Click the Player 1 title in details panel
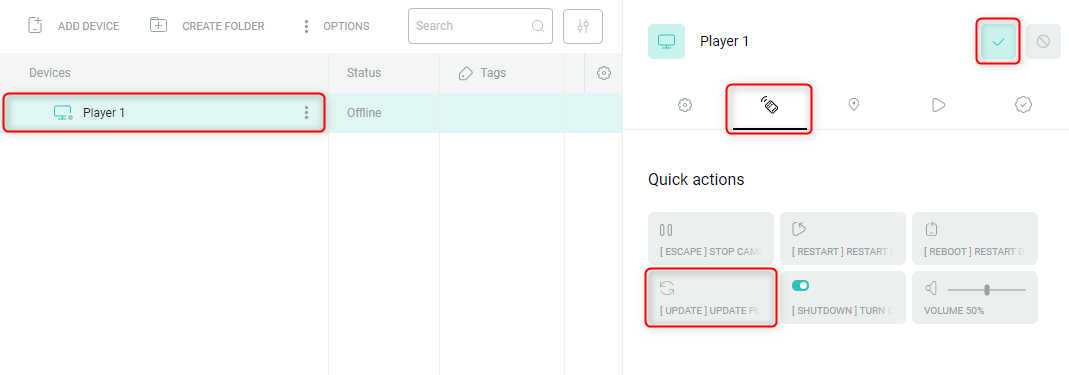Viewport: 1069px width, 375px height. 725,42
